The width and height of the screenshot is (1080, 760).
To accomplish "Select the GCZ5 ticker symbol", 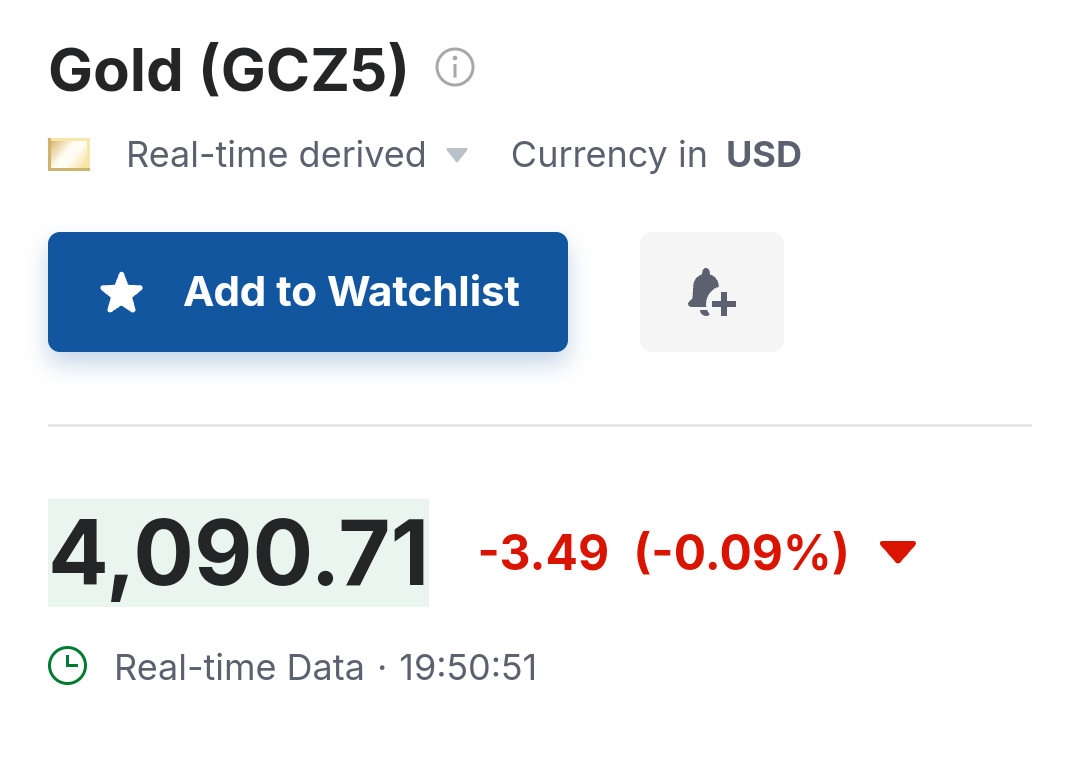I will (304, 70).
